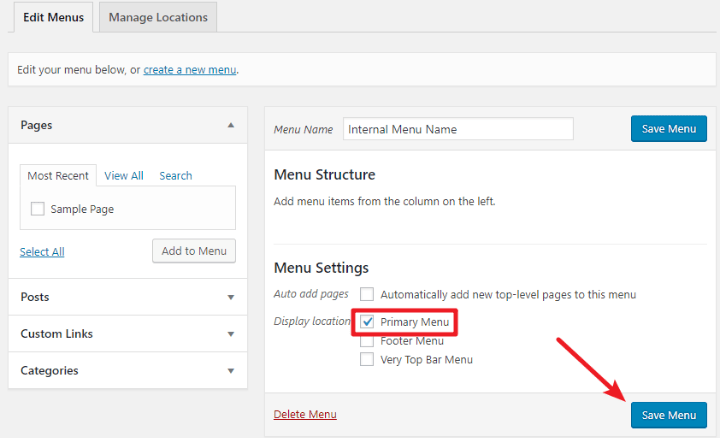Switch to the Edit Menus tab
The image size is (720, 438).
51,17
